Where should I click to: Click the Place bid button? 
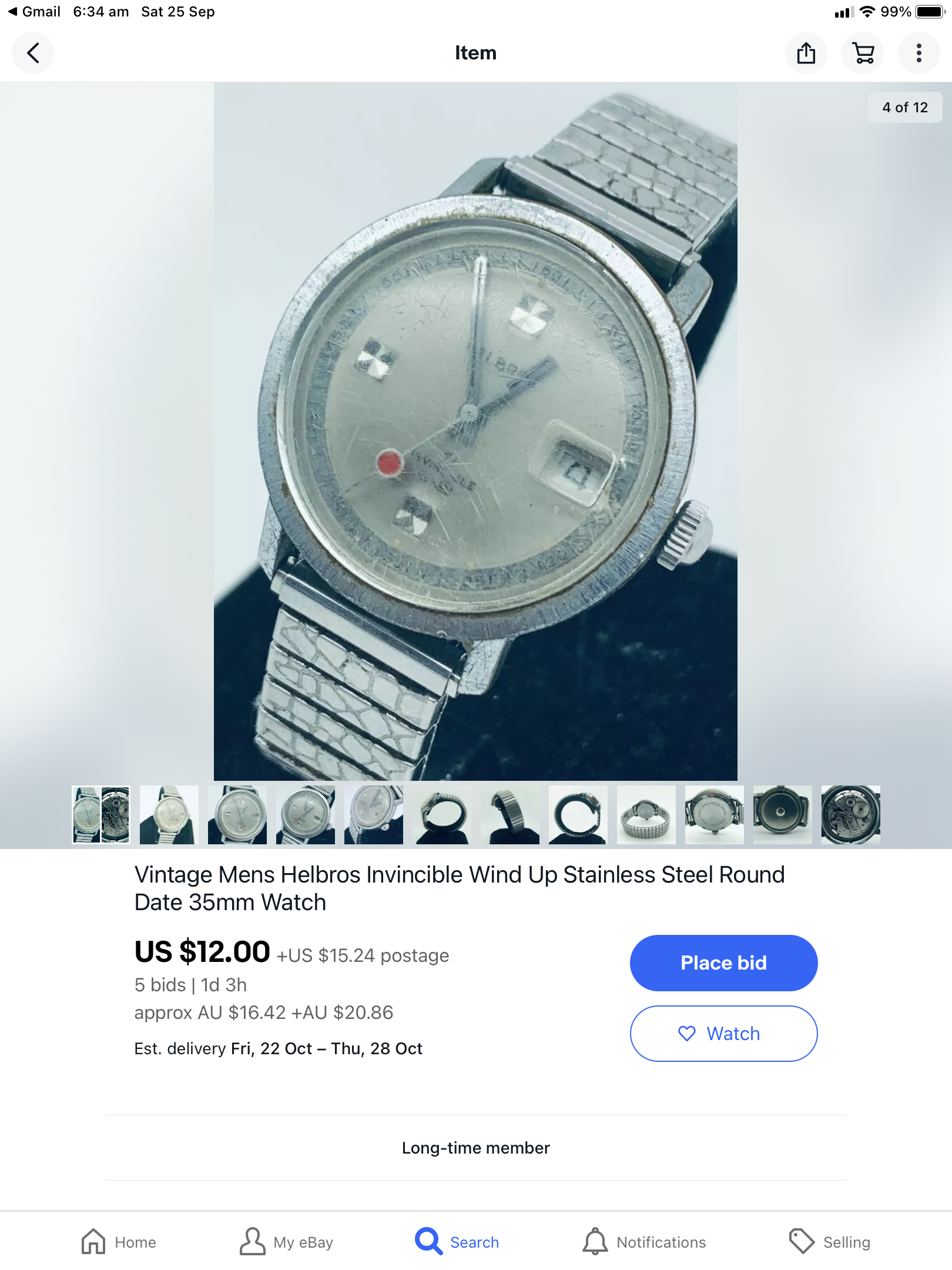(723, 962)
